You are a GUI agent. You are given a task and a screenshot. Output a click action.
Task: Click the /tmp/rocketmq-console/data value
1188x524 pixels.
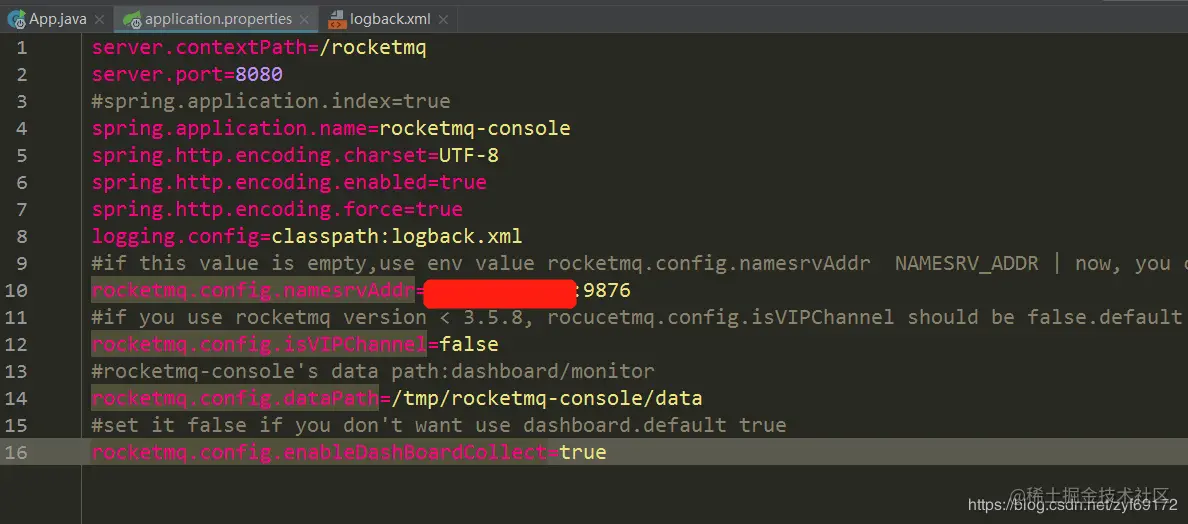546,398
